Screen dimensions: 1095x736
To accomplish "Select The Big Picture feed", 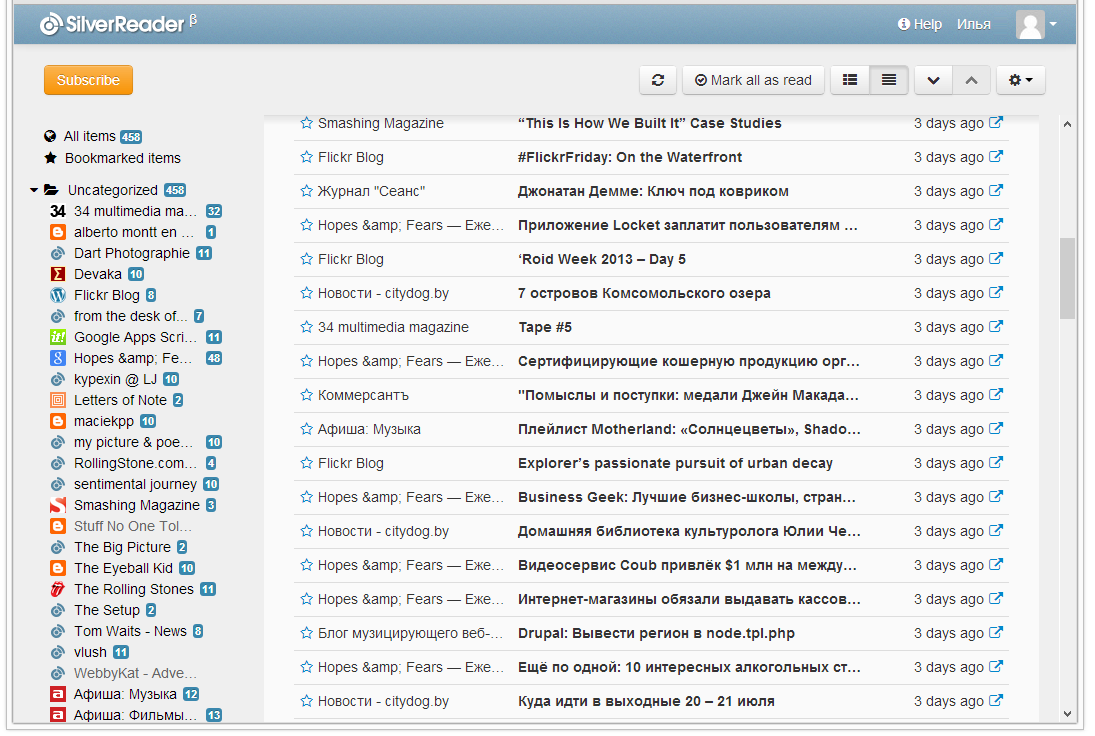I will pos(118,547).
